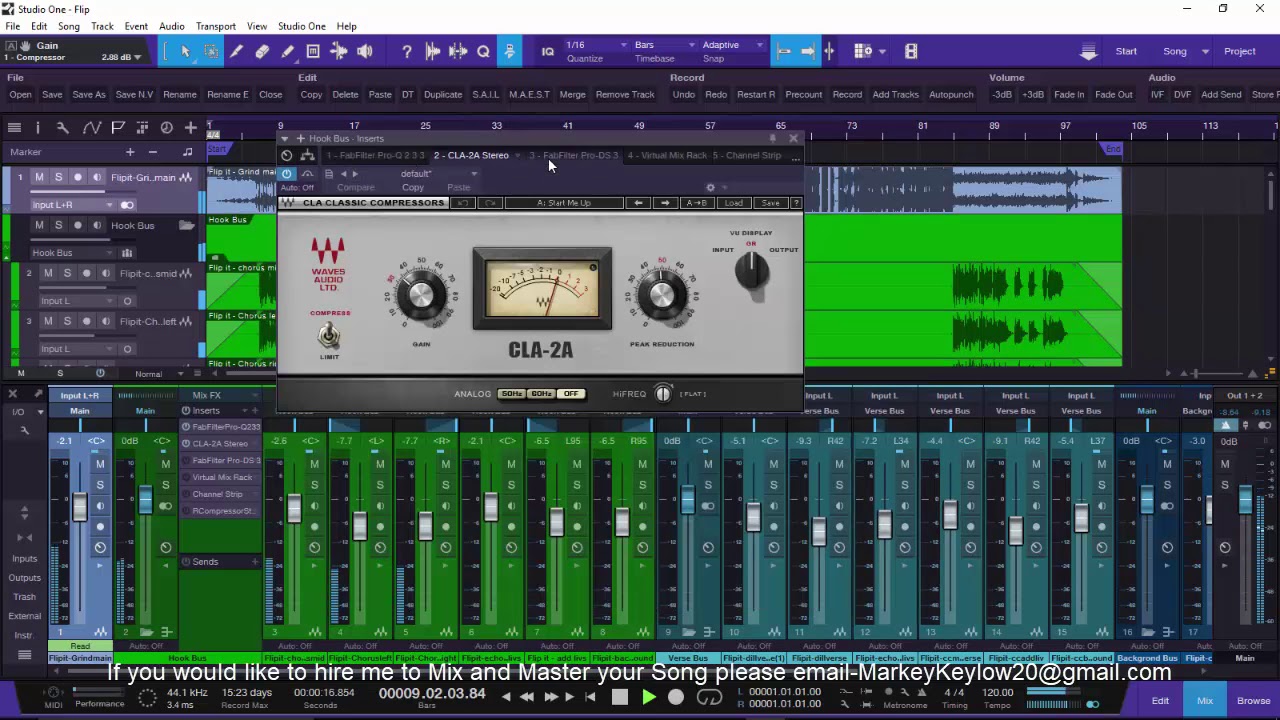This screenshot has width=1280, height=720.
Task: Mute the Flipit-Grindmain track
Action: point(39,177)
